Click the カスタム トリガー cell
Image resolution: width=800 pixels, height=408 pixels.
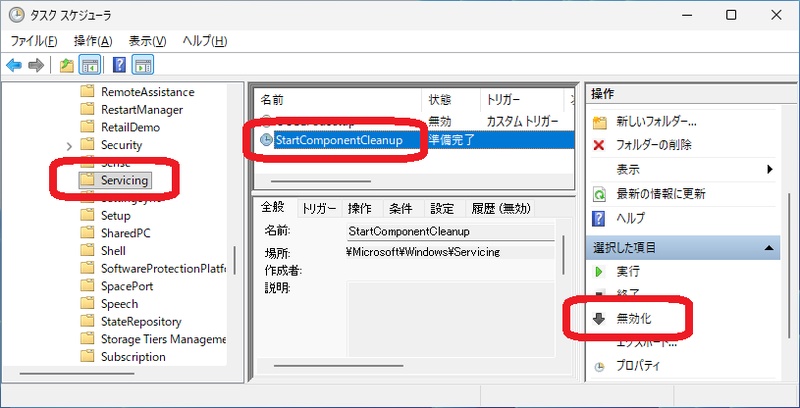point(522,121)
